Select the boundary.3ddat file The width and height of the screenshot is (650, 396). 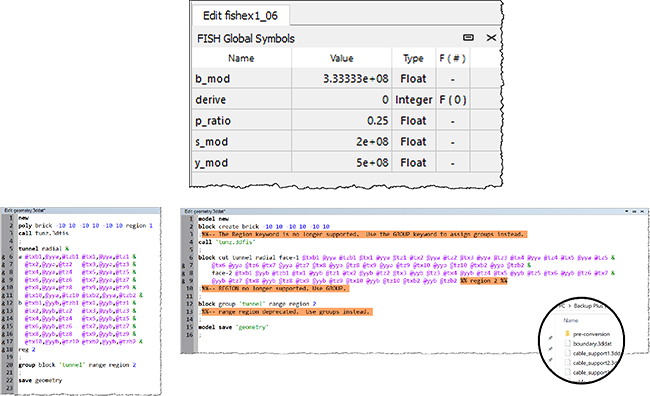point(592,343)
